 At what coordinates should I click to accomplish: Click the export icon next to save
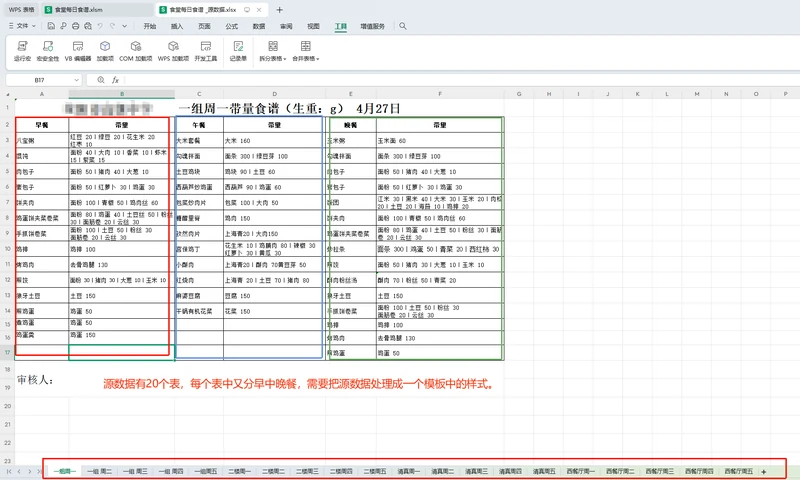click(63, 26)
